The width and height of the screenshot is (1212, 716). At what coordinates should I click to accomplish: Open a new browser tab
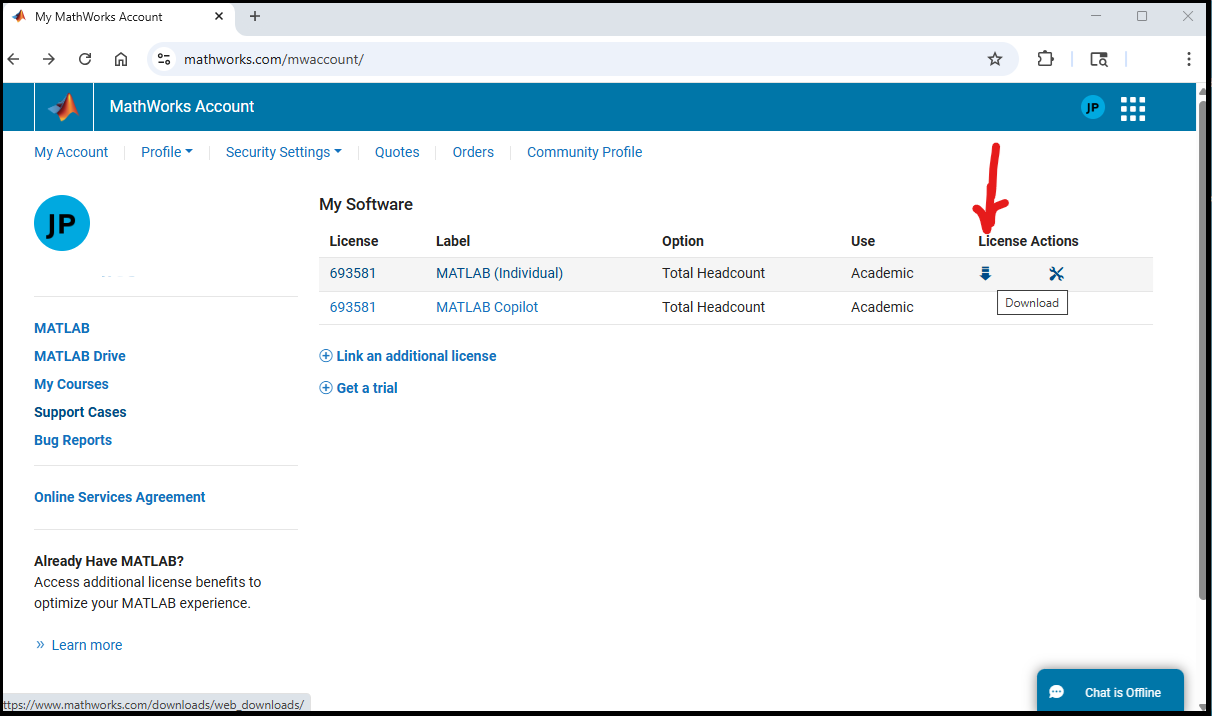255,16
